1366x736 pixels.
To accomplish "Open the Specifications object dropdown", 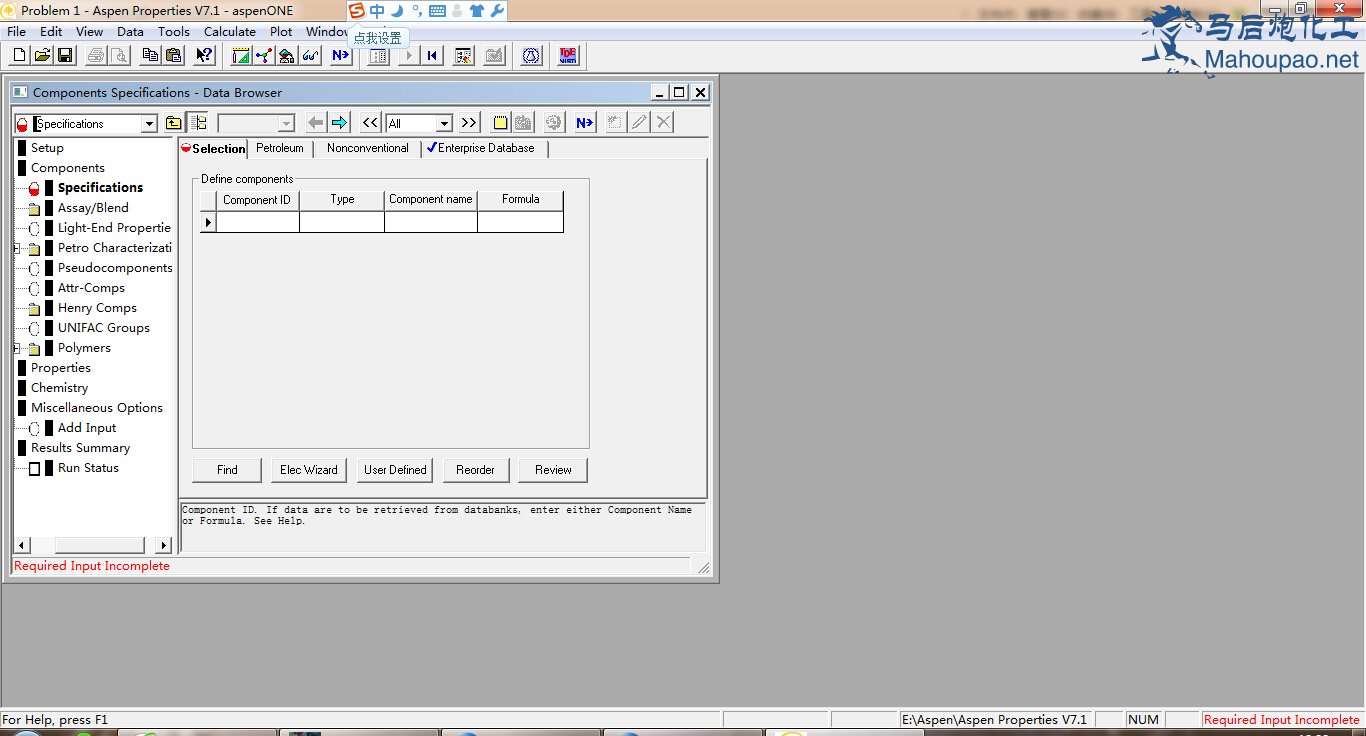I will 149,124.
